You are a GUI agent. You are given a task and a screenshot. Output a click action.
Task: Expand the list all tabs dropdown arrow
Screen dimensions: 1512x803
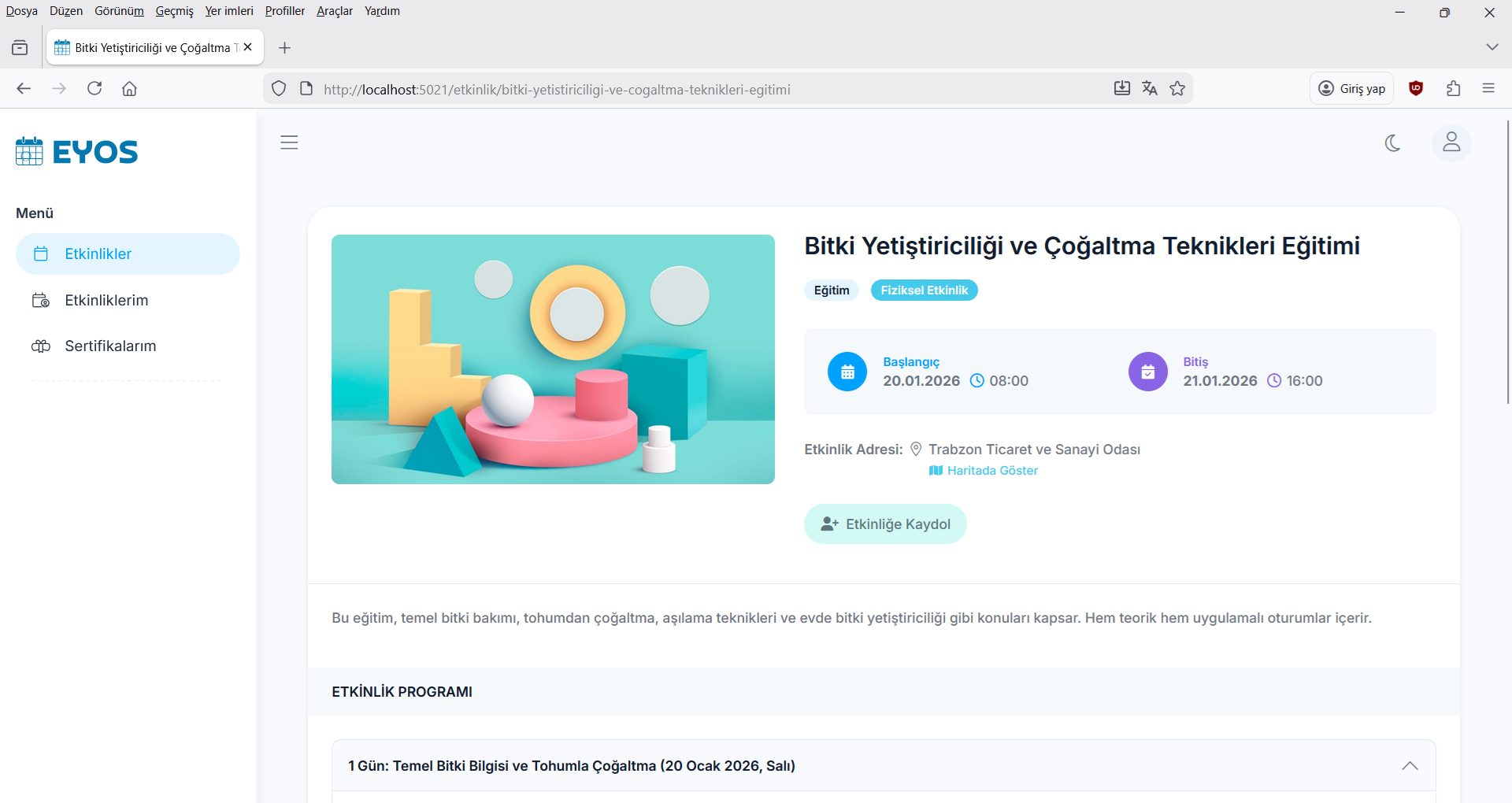pyautogui.click(x=1492, y=47)
